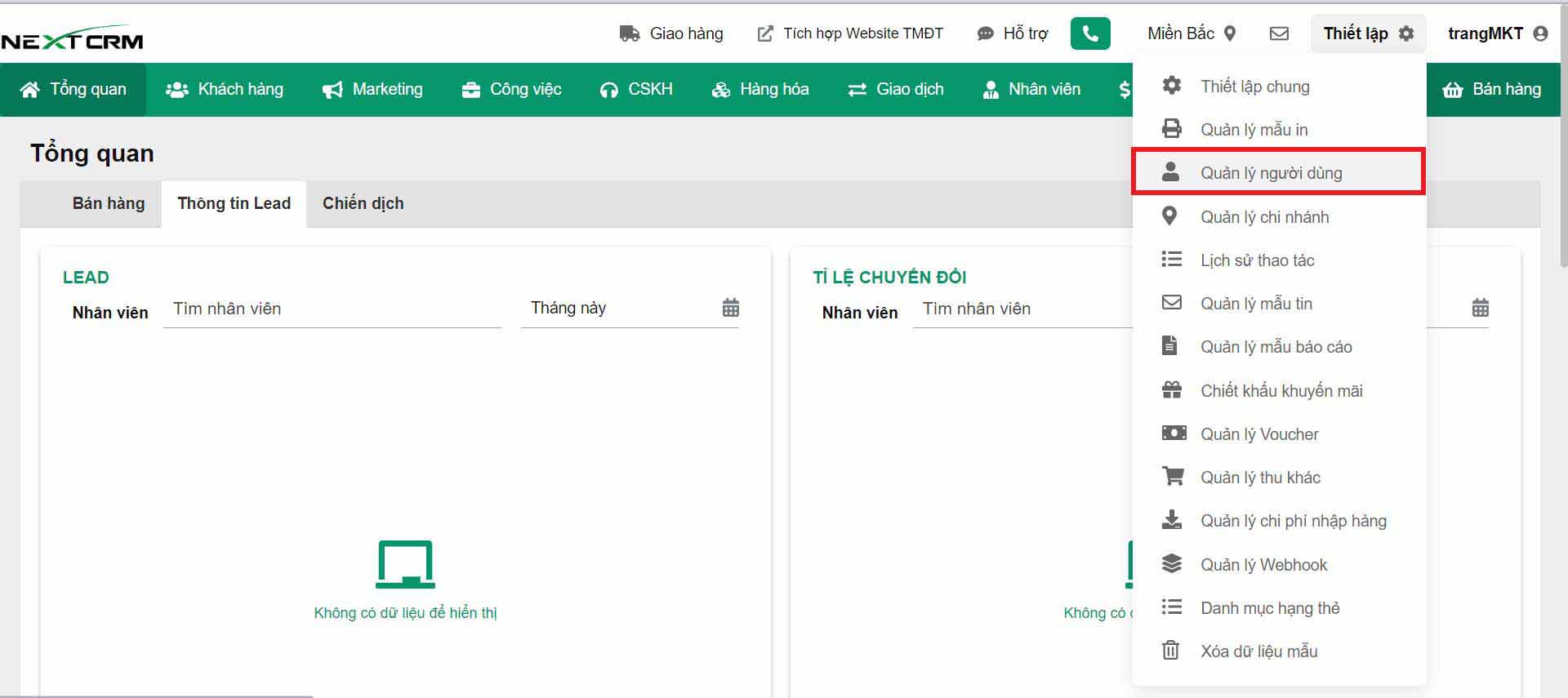The height and width of the screenshot is (698, 1568).
Task: Collapse the Thiết lập settings dropdown
Action: pyautogui.click(x=1367, y=33)
